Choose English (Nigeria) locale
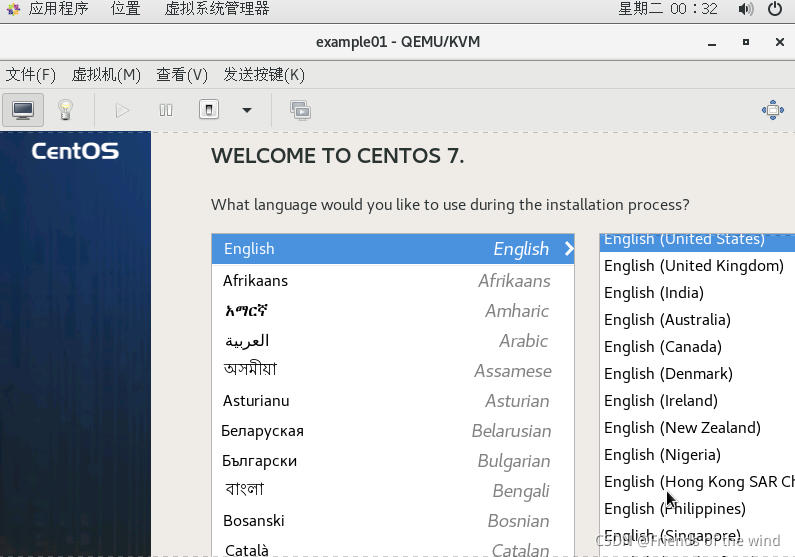The image size is (795, 557). click(698, 455)
